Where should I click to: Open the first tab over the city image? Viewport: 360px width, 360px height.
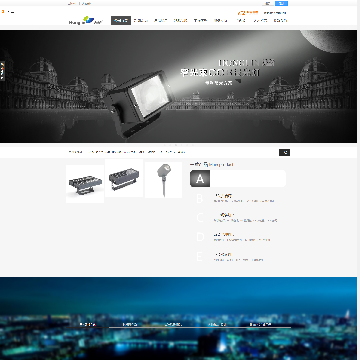pos(88,324)
